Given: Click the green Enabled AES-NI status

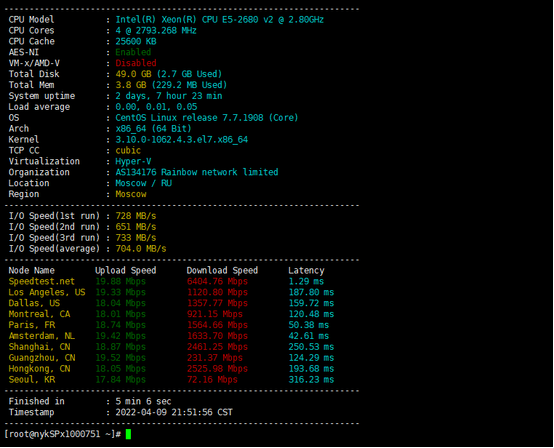Looking at the screenshot, I should click(x=133, y=52).
